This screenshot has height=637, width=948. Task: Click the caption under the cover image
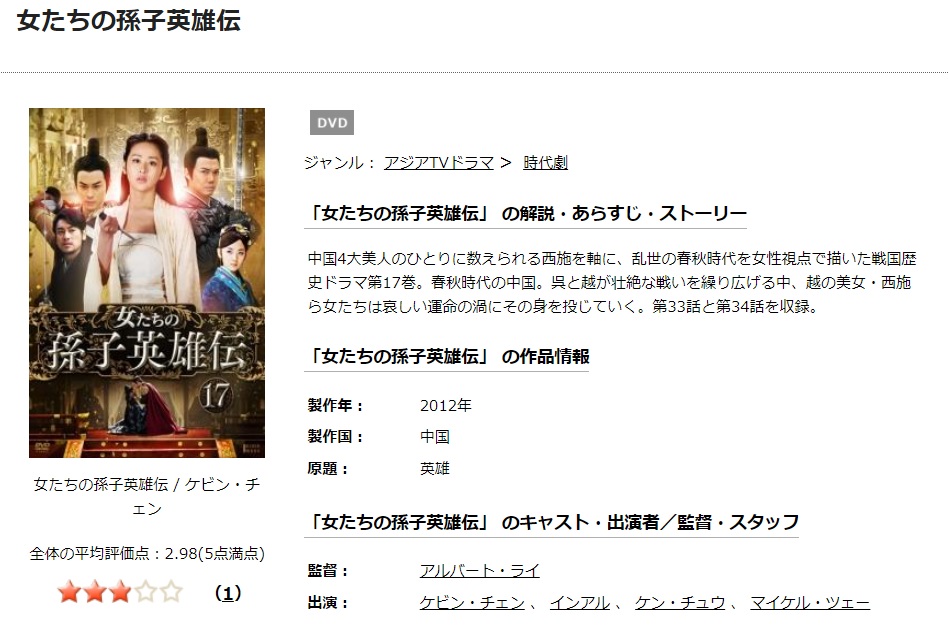click(147, 496)
